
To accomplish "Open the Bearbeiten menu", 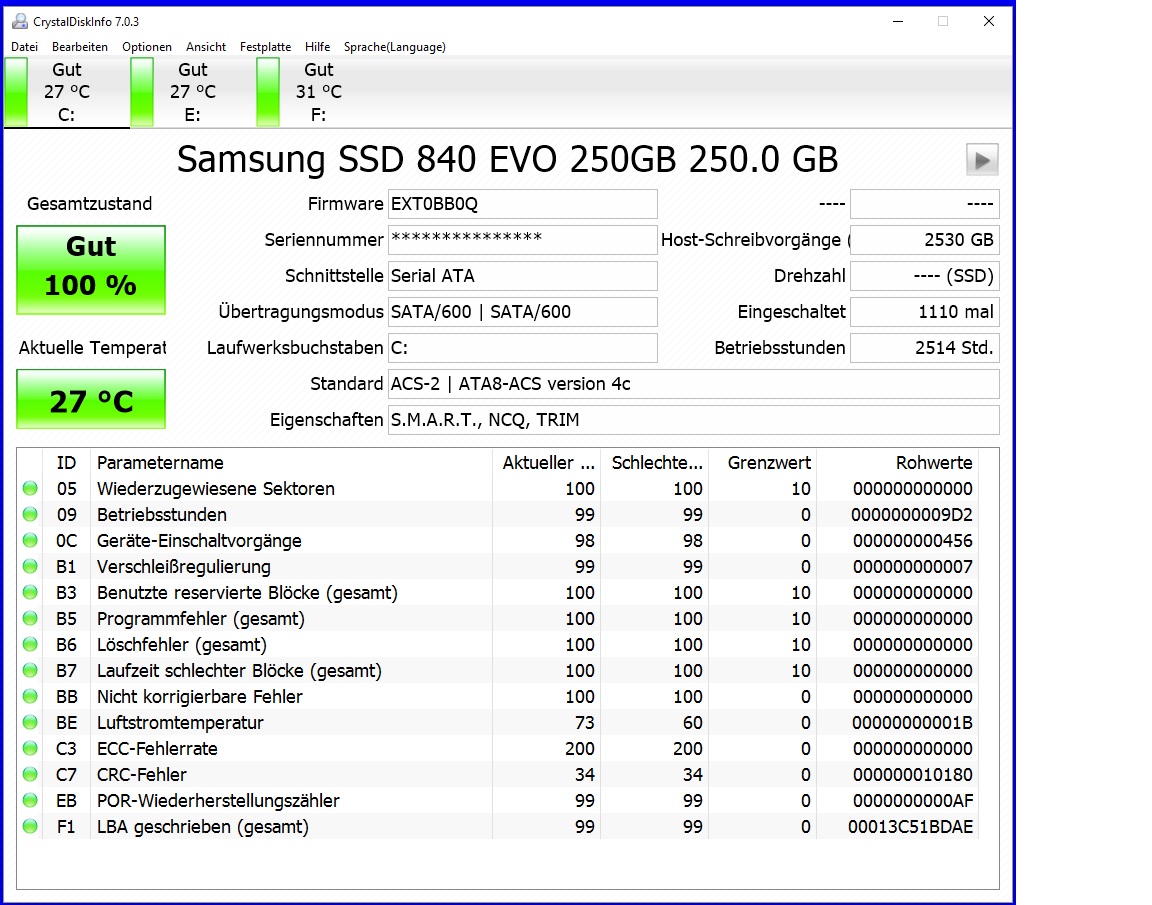I will click(79, 47).
